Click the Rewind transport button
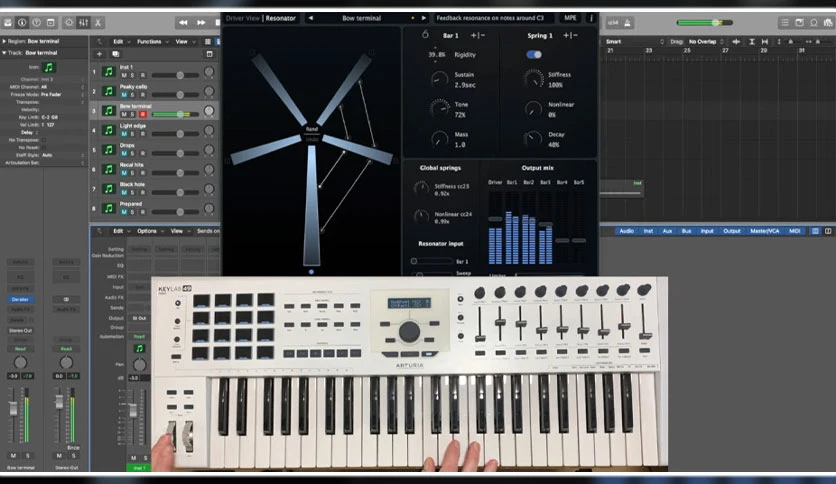Viewport: 836px width, 484px height. coord(183,22)
